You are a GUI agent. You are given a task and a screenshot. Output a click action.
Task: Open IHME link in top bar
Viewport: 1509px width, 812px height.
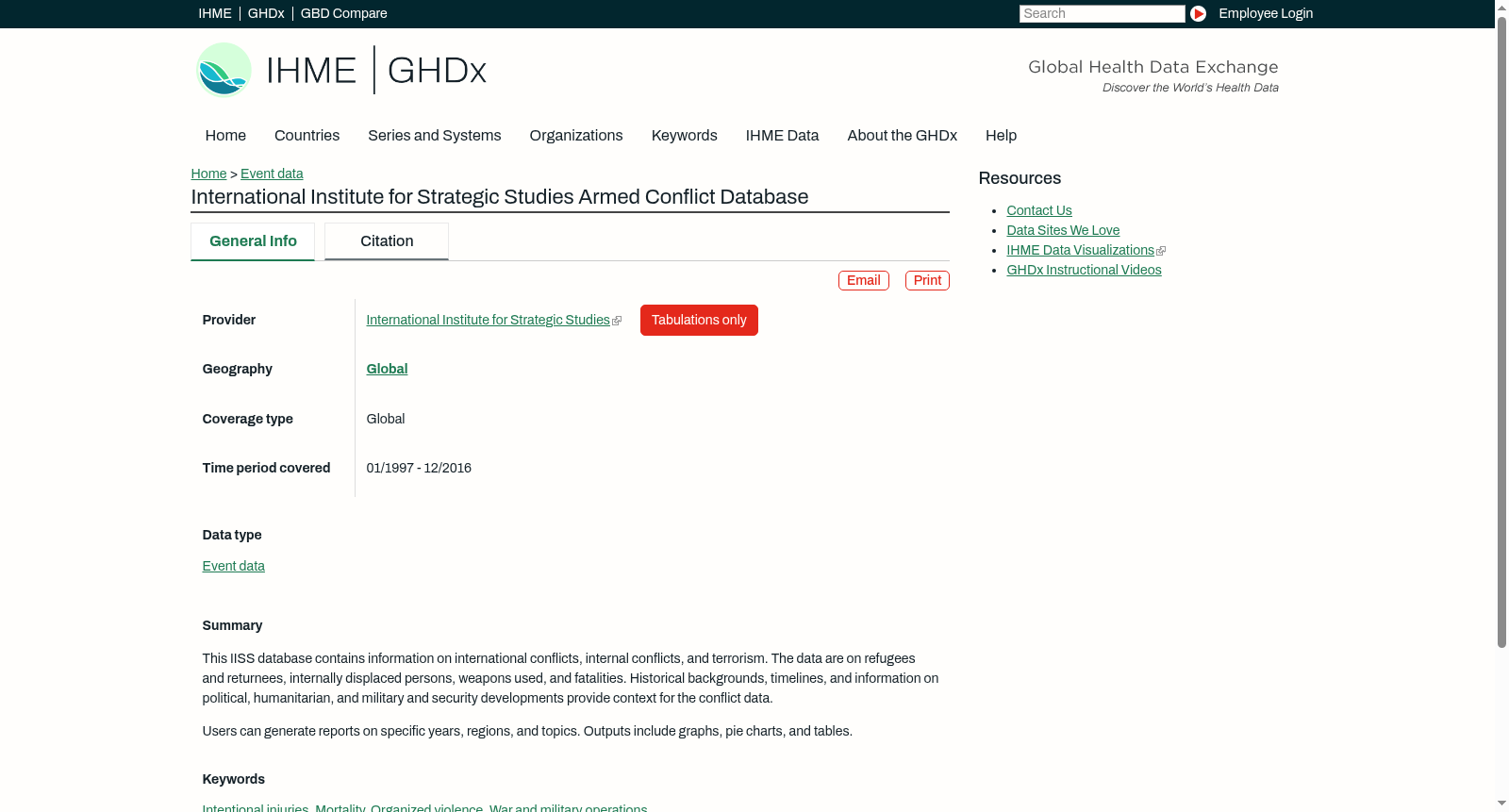[215, 13]
